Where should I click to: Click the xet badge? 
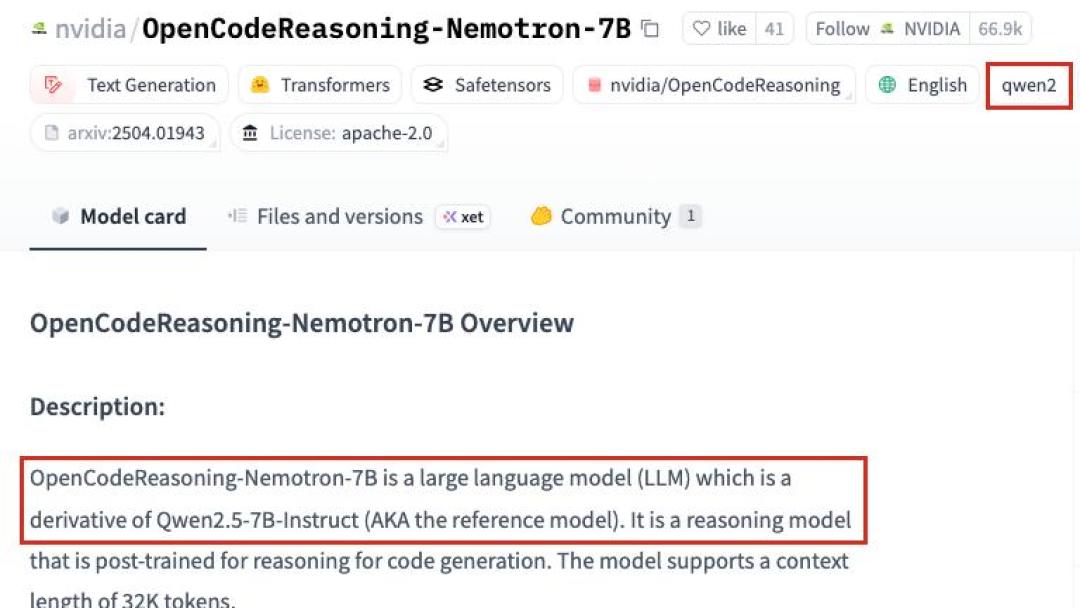point(463,217)
